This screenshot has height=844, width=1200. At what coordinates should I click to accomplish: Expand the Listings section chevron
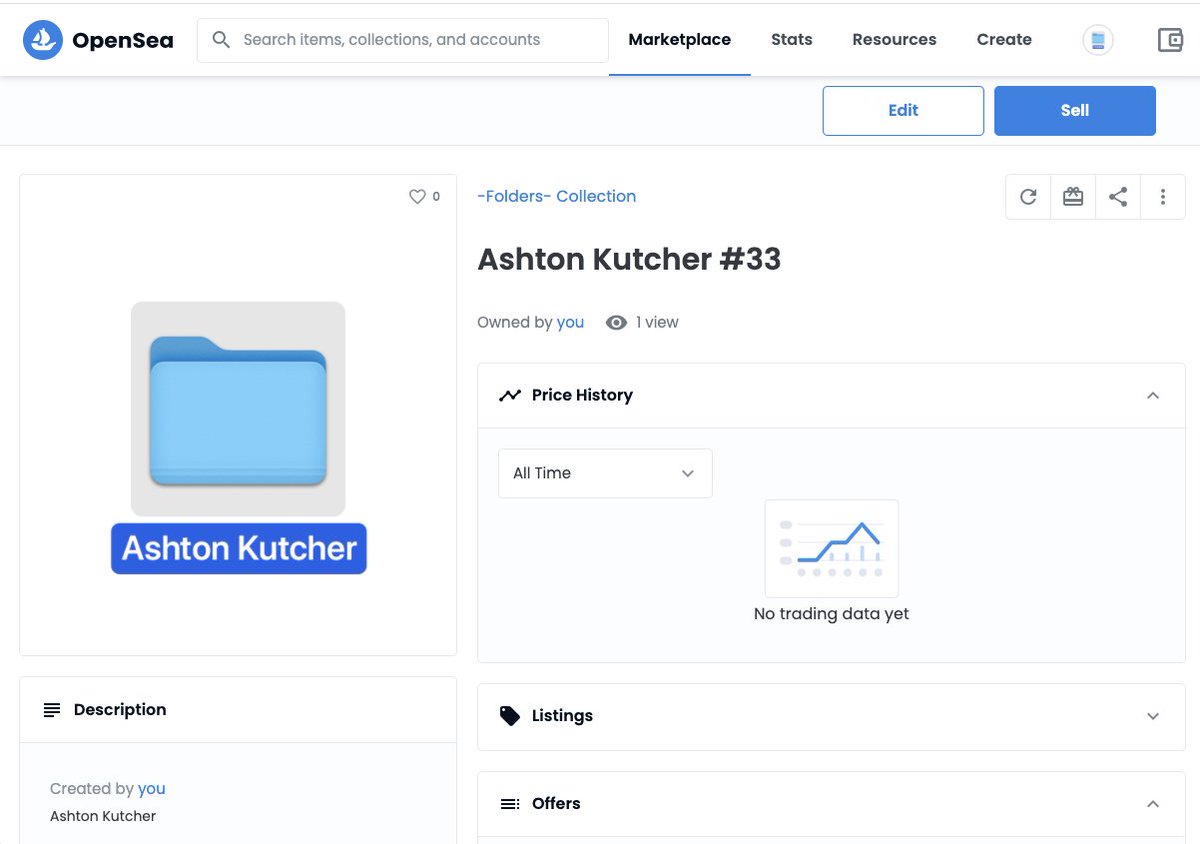click(1153, 716)
